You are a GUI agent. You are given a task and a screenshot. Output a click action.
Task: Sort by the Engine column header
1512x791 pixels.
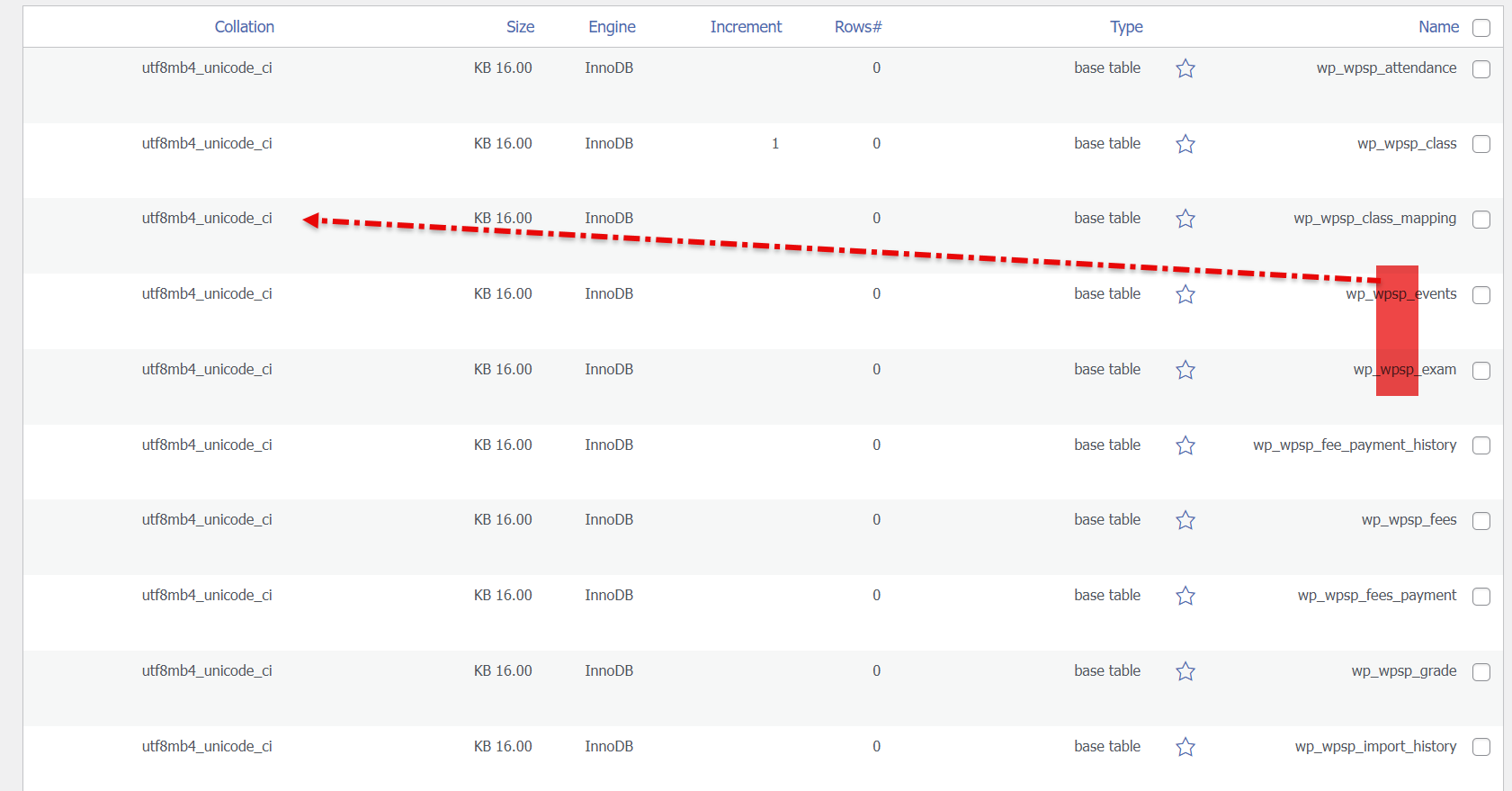click(612, 27)
